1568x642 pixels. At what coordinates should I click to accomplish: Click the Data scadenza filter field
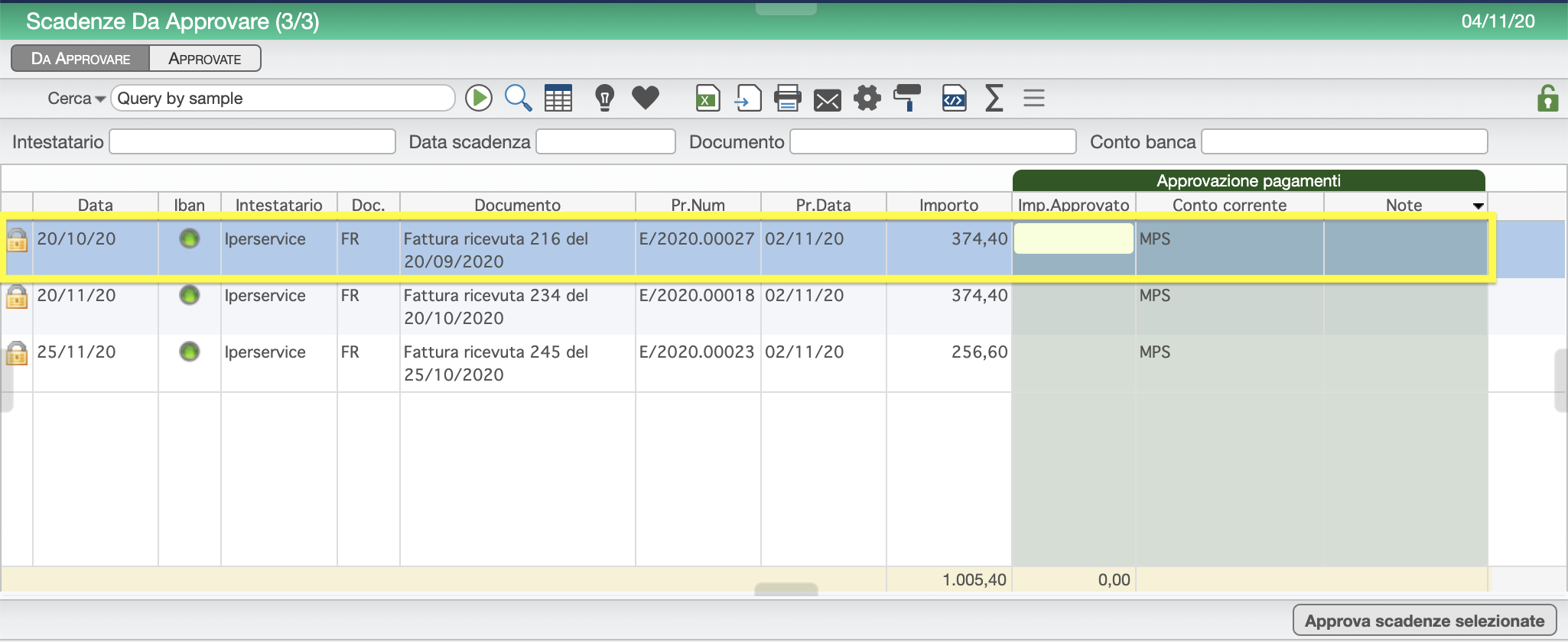(x=606, y=141)
